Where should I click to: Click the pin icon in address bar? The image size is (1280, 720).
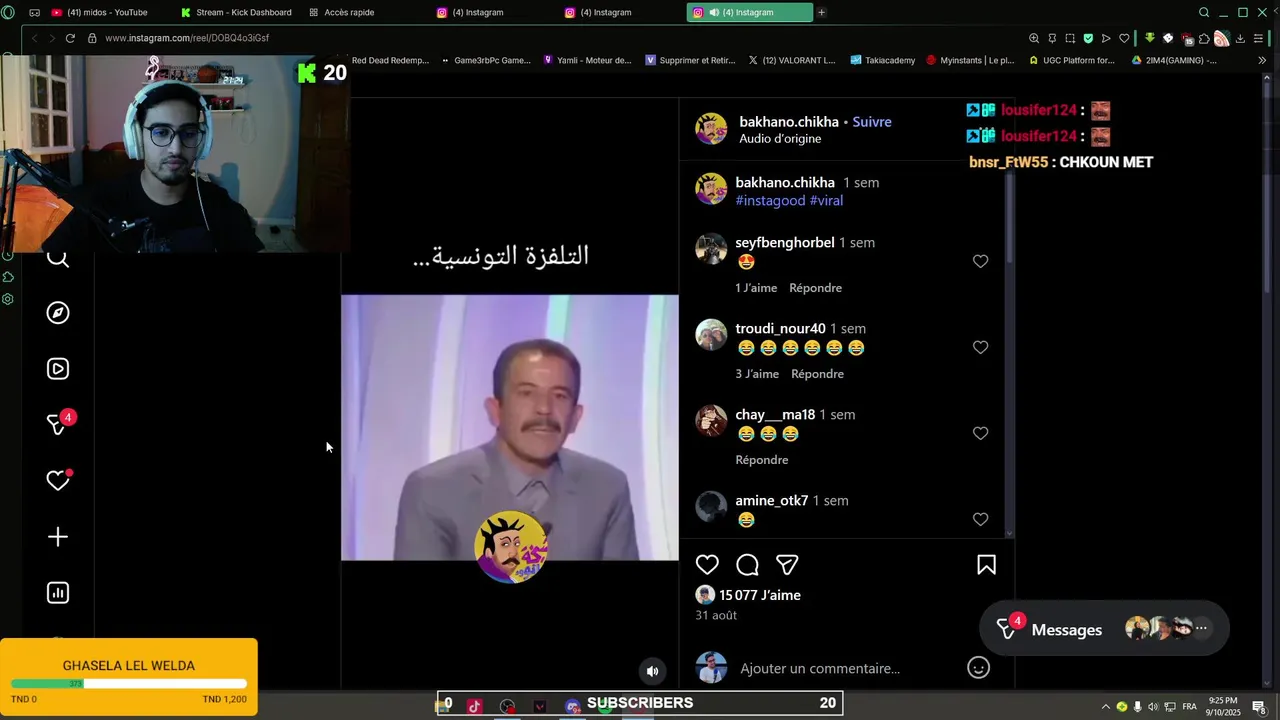(x=1052, y=38)
